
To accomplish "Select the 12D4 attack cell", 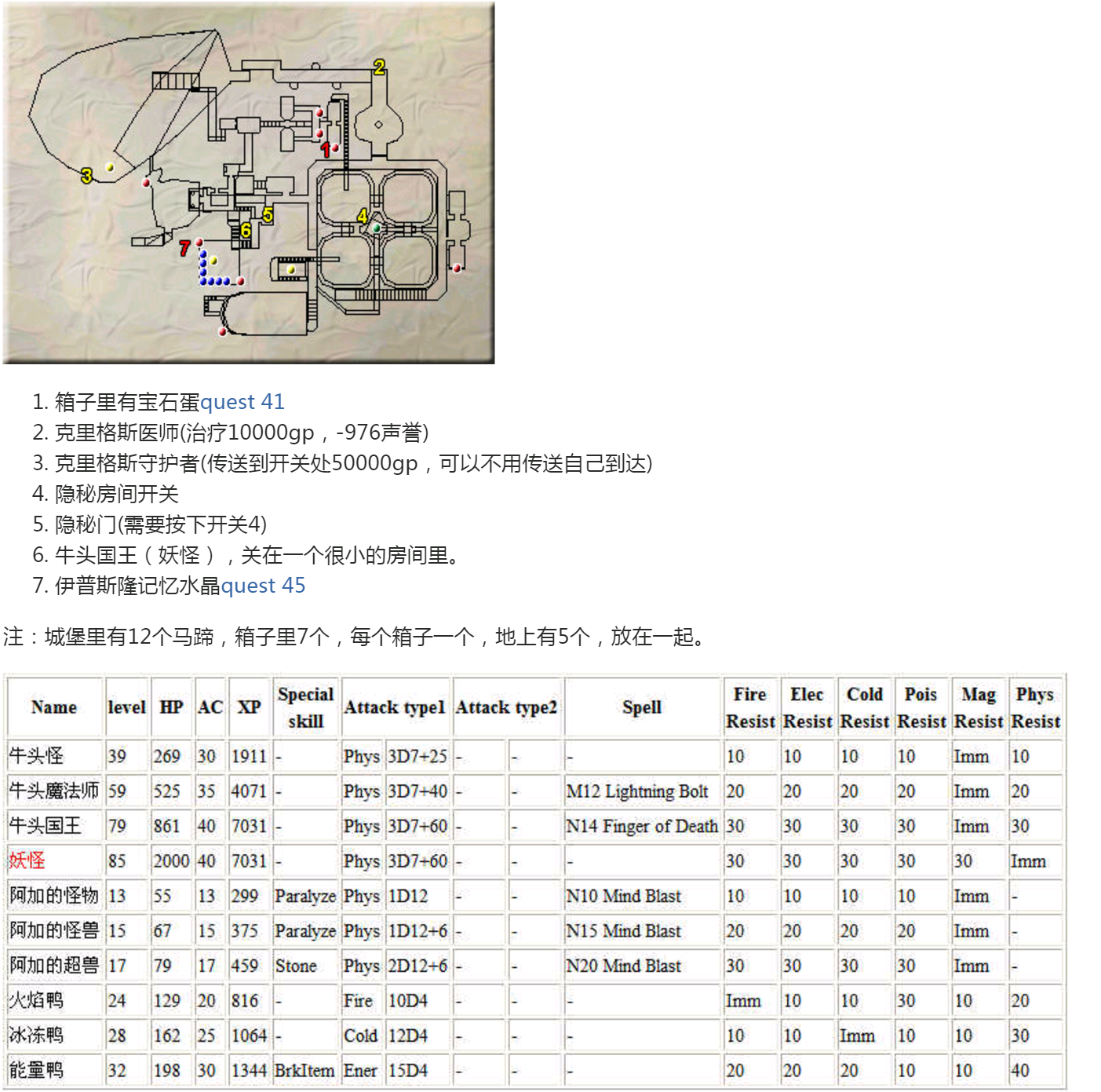I will [417, 1035].
